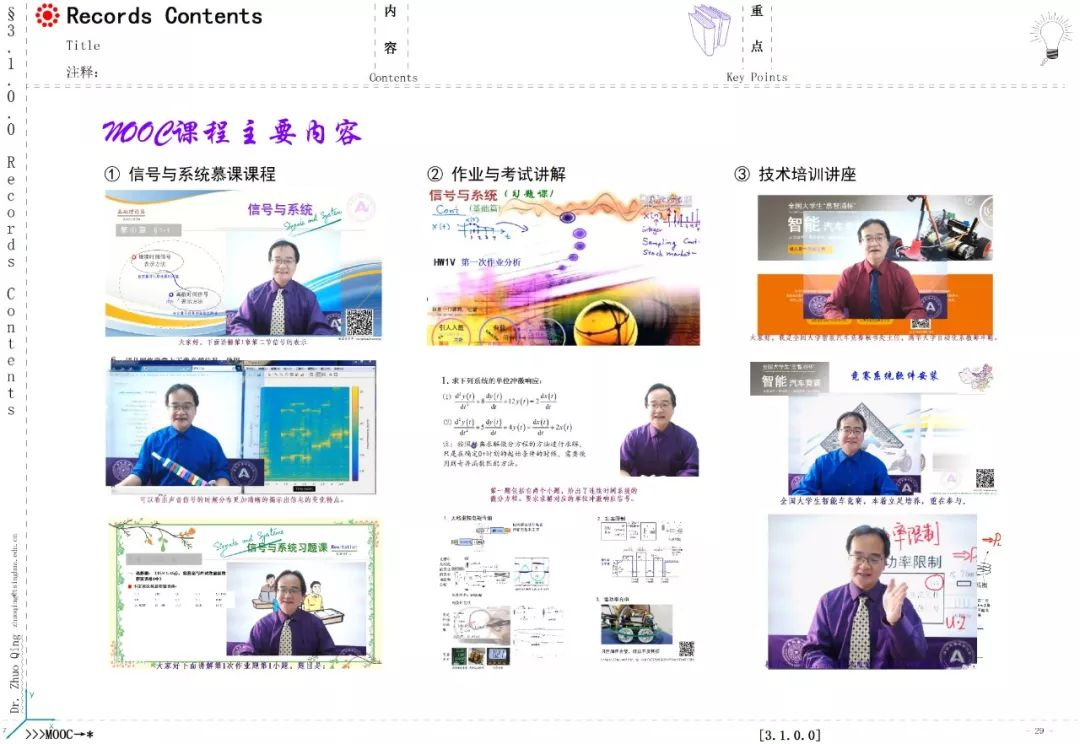The width and height of the screenshot is (1080, 744).
Task: Click the QR code on the circuit diagrams slide
Action: [686, 648]
